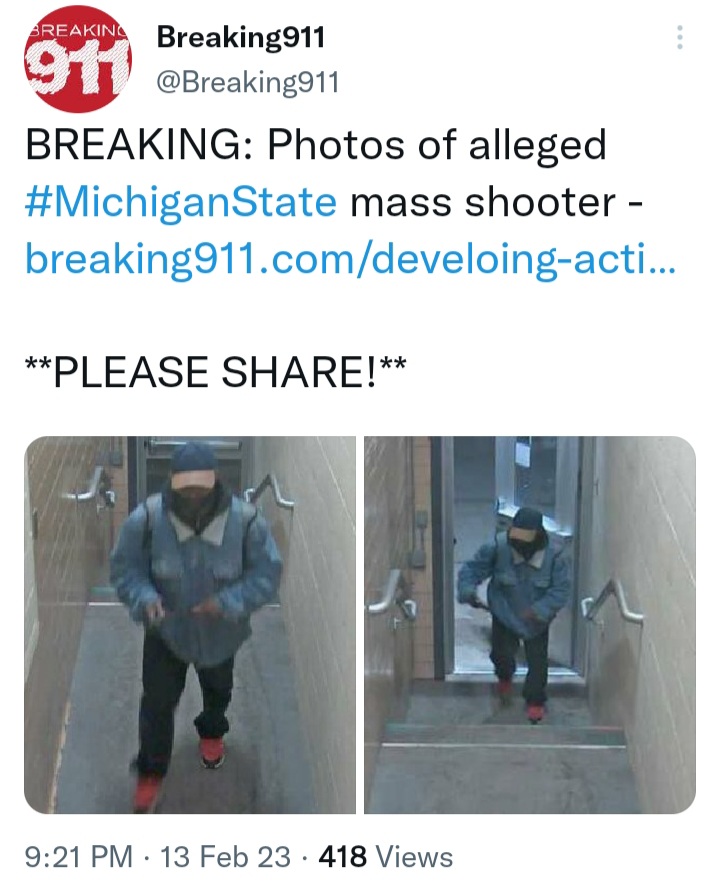Image resolution: width=720 pixels, height=896 pixels.
Task: Click the word "Views" in footer
Action: click(414, 857)
